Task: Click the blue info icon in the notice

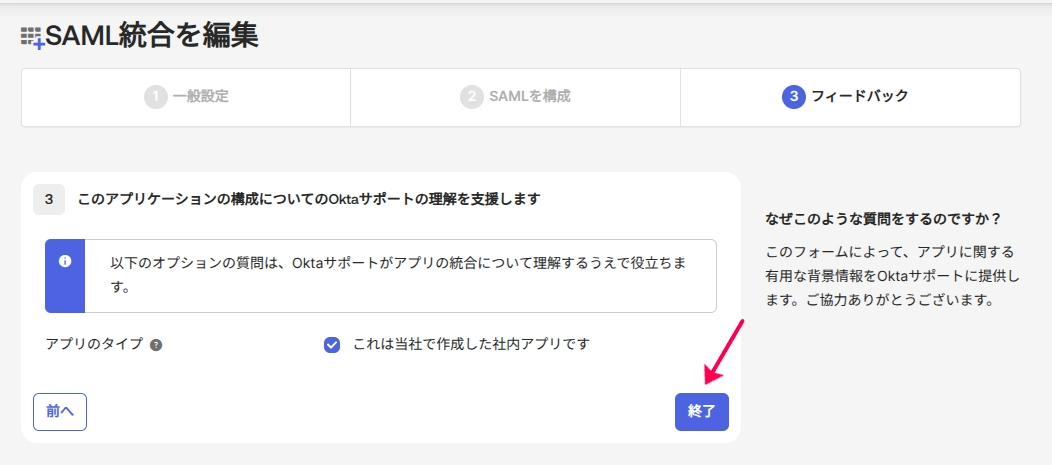Action: pyautogui.click(x=65, y=262)
